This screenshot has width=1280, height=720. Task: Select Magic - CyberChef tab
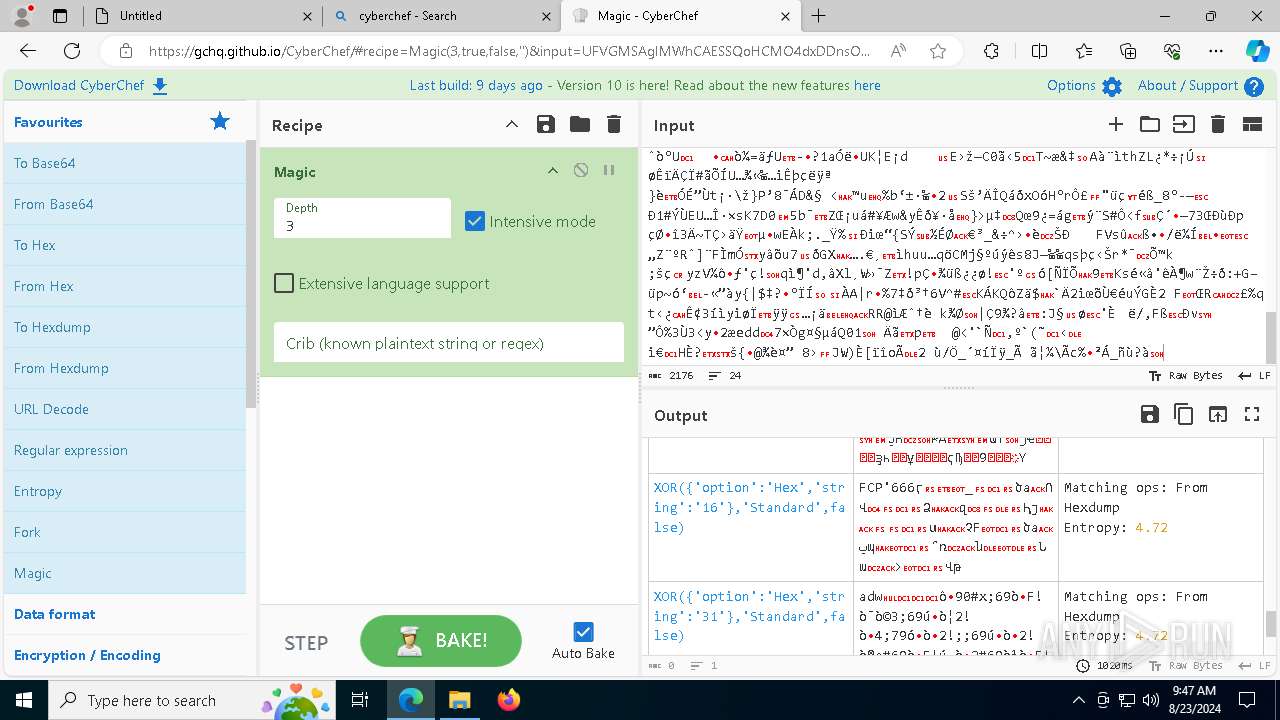pyautogui.click(x=680, y=16)
